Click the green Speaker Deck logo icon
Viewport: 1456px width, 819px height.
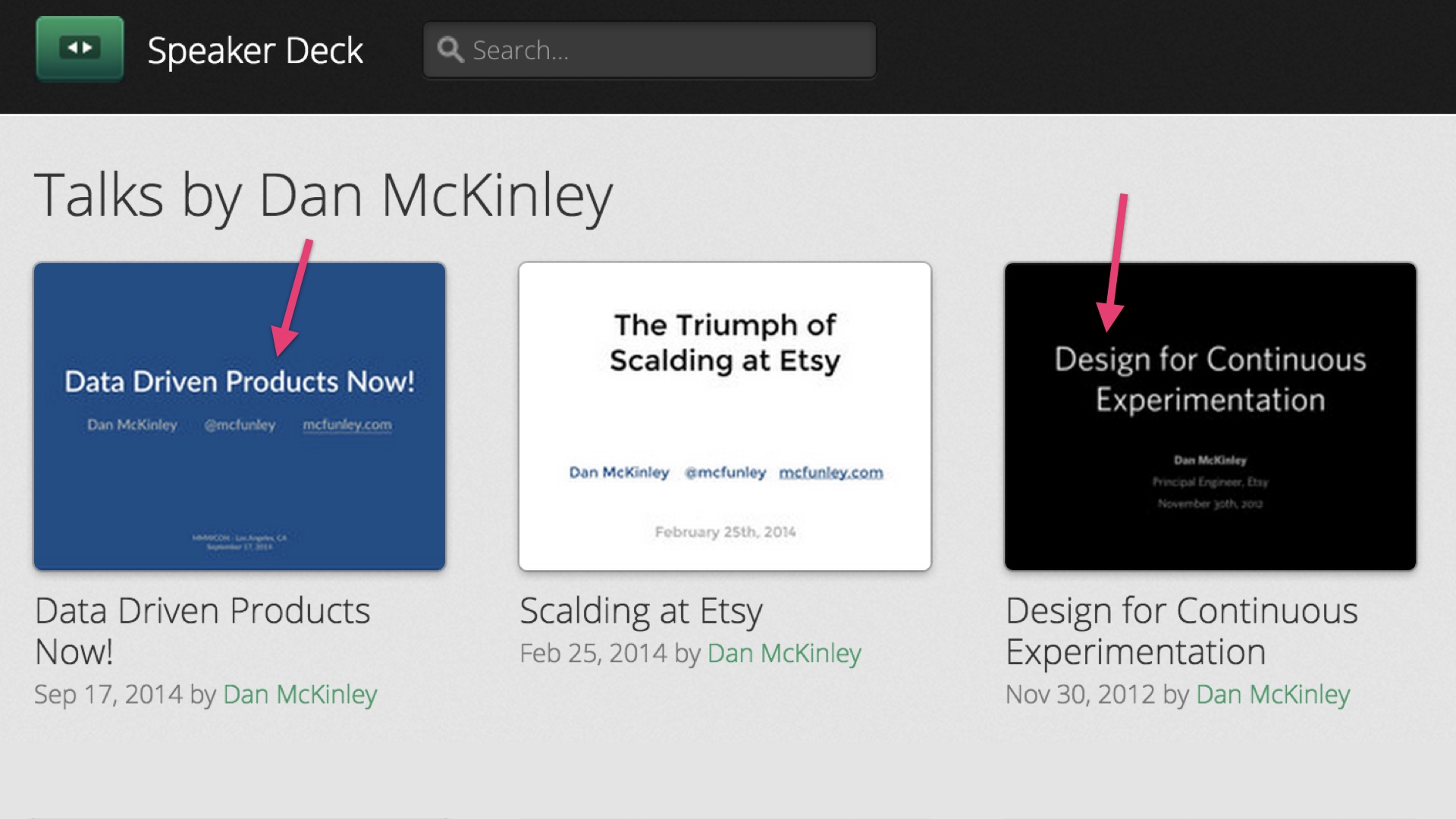[80, 49]
